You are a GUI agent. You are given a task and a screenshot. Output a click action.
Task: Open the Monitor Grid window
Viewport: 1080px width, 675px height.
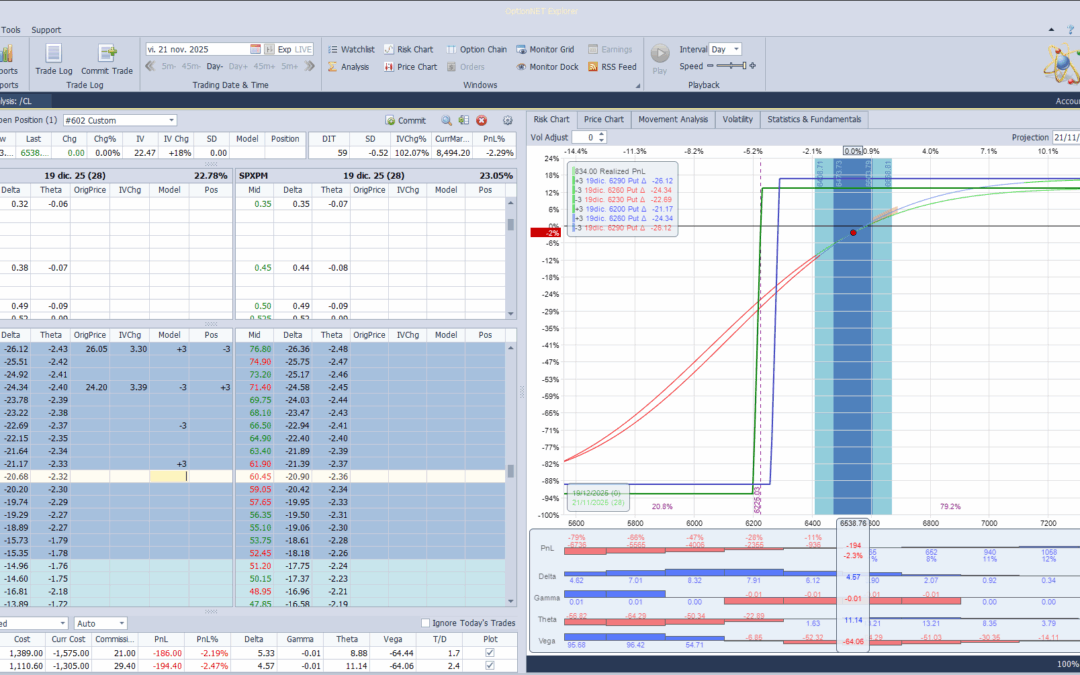pyautogui.click(x=546, y=50)
